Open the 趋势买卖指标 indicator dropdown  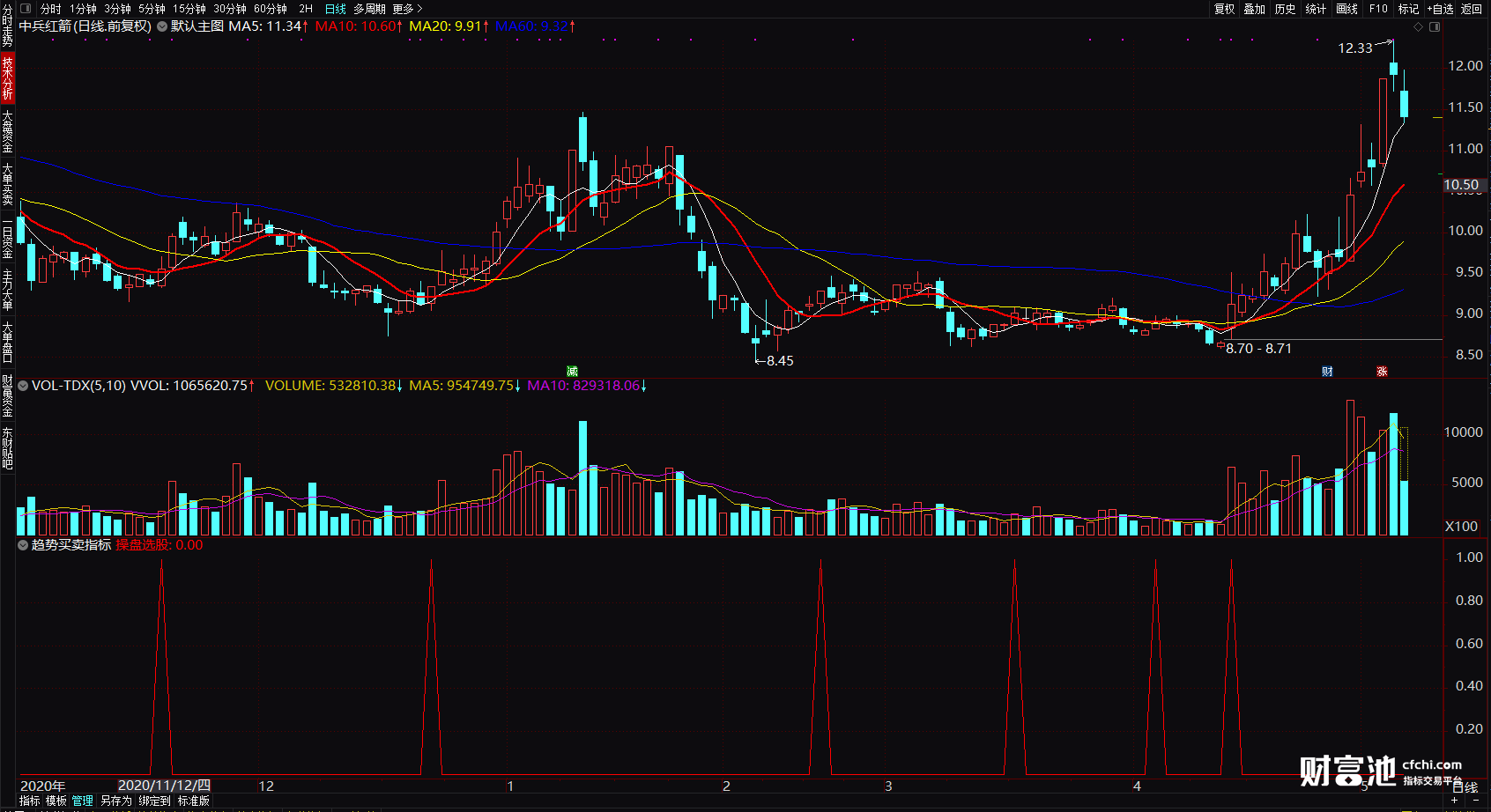tap(23, 545)
